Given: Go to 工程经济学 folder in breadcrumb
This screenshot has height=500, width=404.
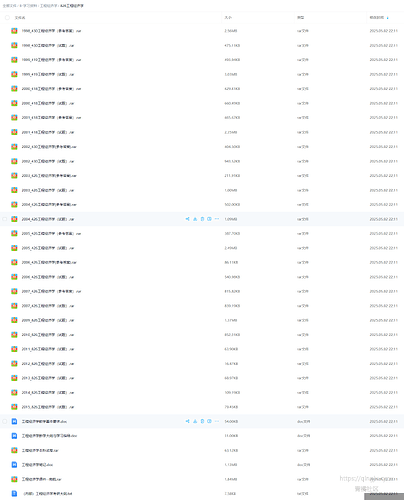Looking at the screenshot, I should click(49, 6).
